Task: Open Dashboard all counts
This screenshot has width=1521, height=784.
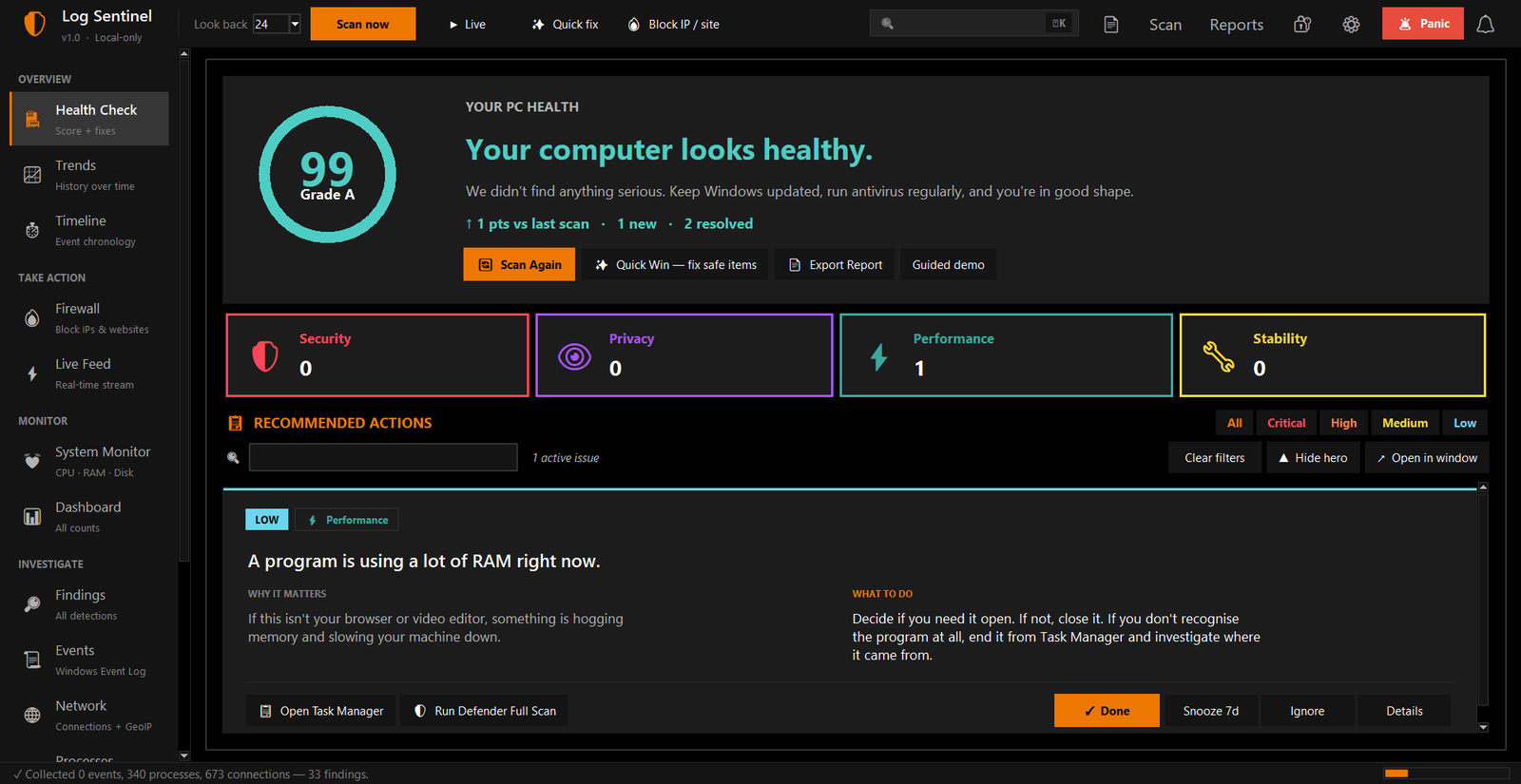Action: tap(89, 517)
